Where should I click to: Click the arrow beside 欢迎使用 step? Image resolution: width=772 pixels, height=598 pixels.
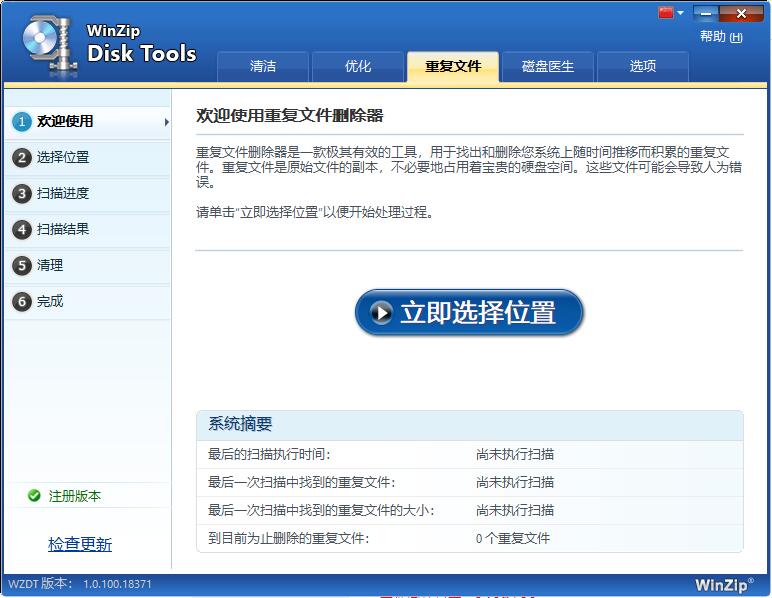166,122
